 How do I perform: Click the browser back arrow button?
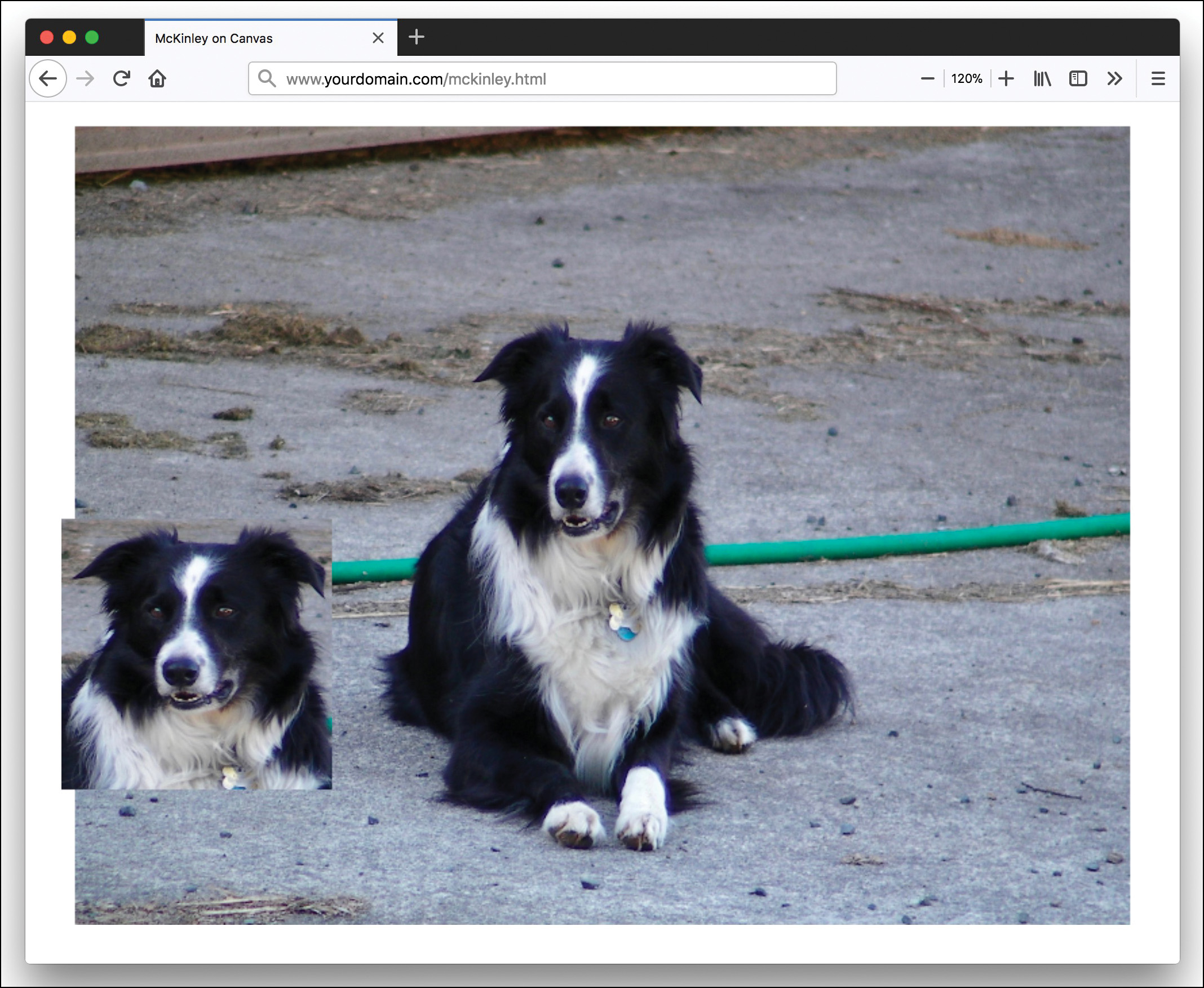(x=48, y=78)
